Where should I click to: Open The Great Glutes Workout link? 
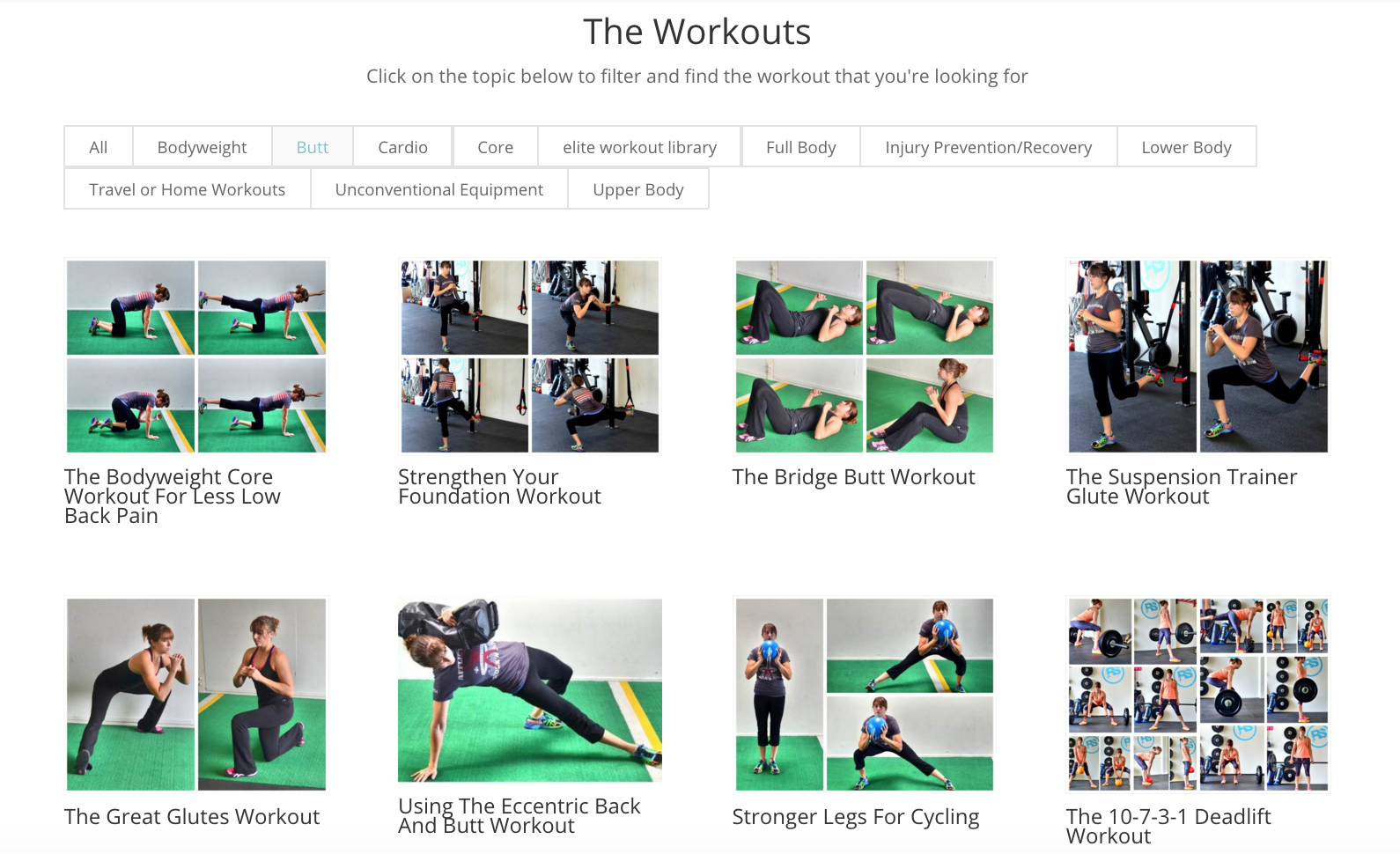click(x=192, y=817)
